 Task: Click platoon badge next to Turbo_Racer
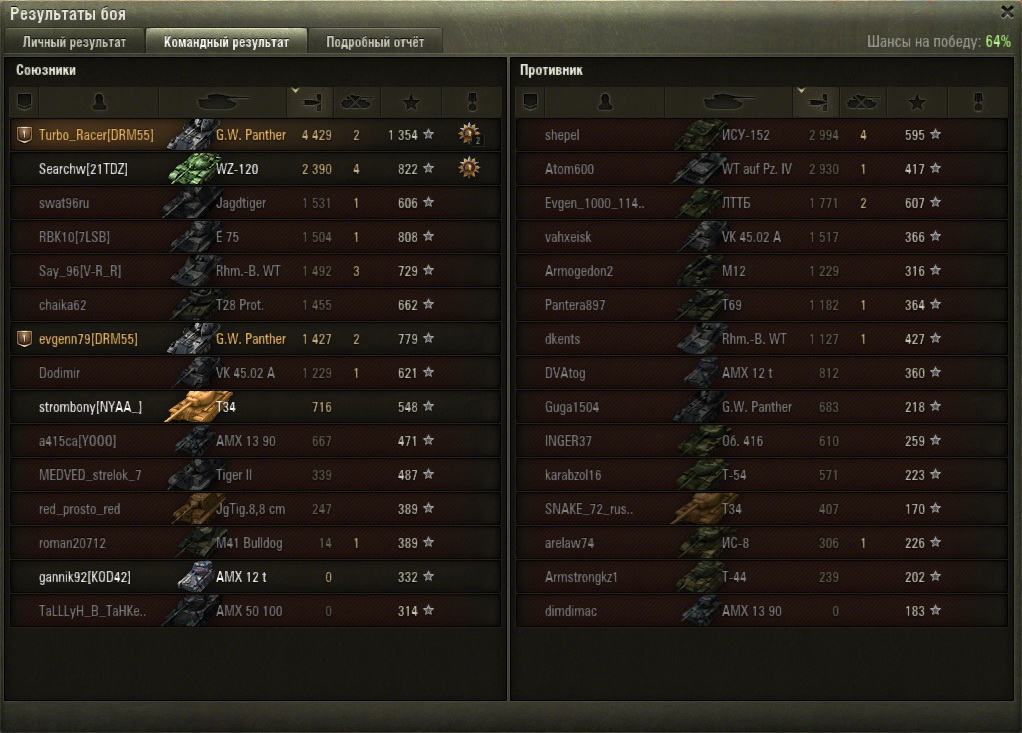pyautogui.click(x=24, y=135)
